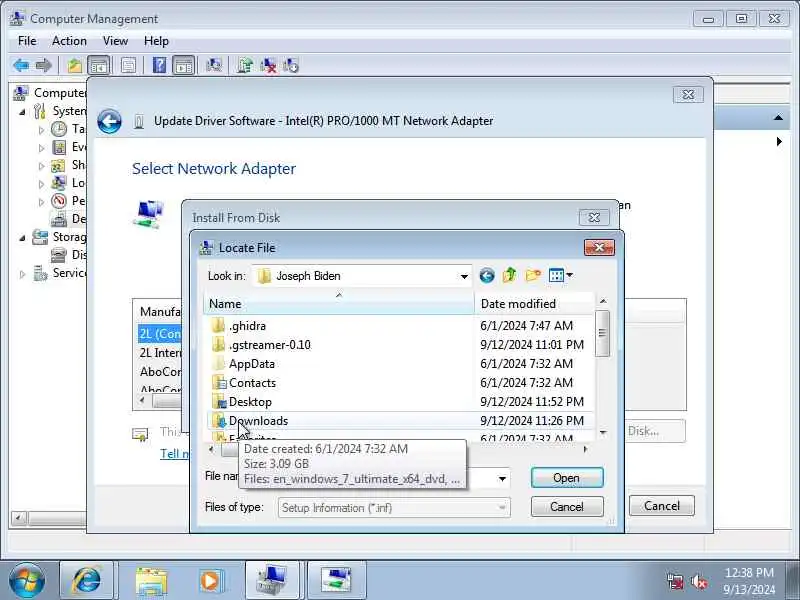The image size is (800, 600).
Task: Toggle the show/hide console tree icon
Action: click(98, 65)
